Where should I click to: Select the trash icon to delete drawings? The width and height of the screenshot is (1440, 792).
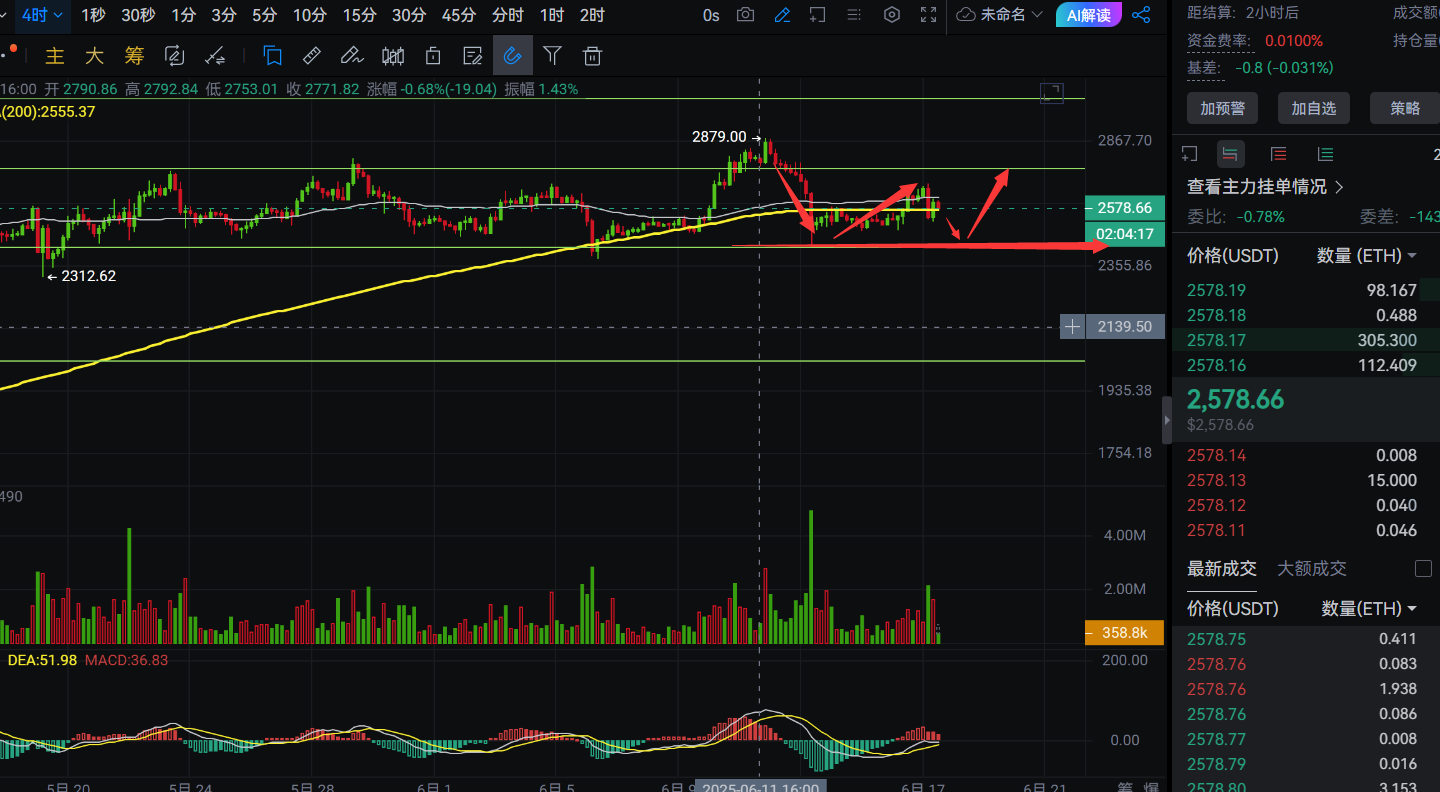(592, 56)
